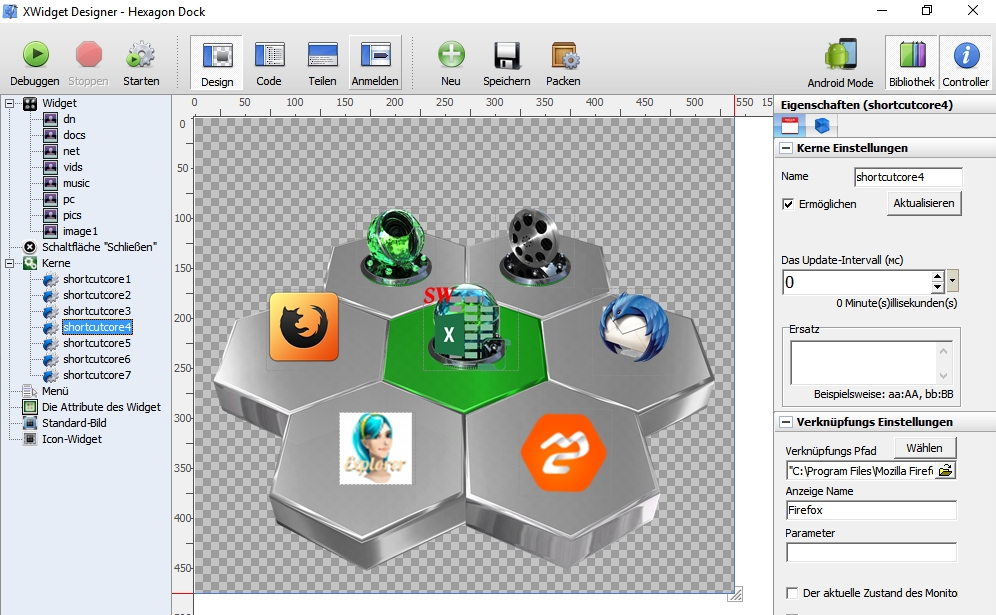Switch to Design view
The height and width of the screenshot is (615, 996).
(x=217, y=62)
